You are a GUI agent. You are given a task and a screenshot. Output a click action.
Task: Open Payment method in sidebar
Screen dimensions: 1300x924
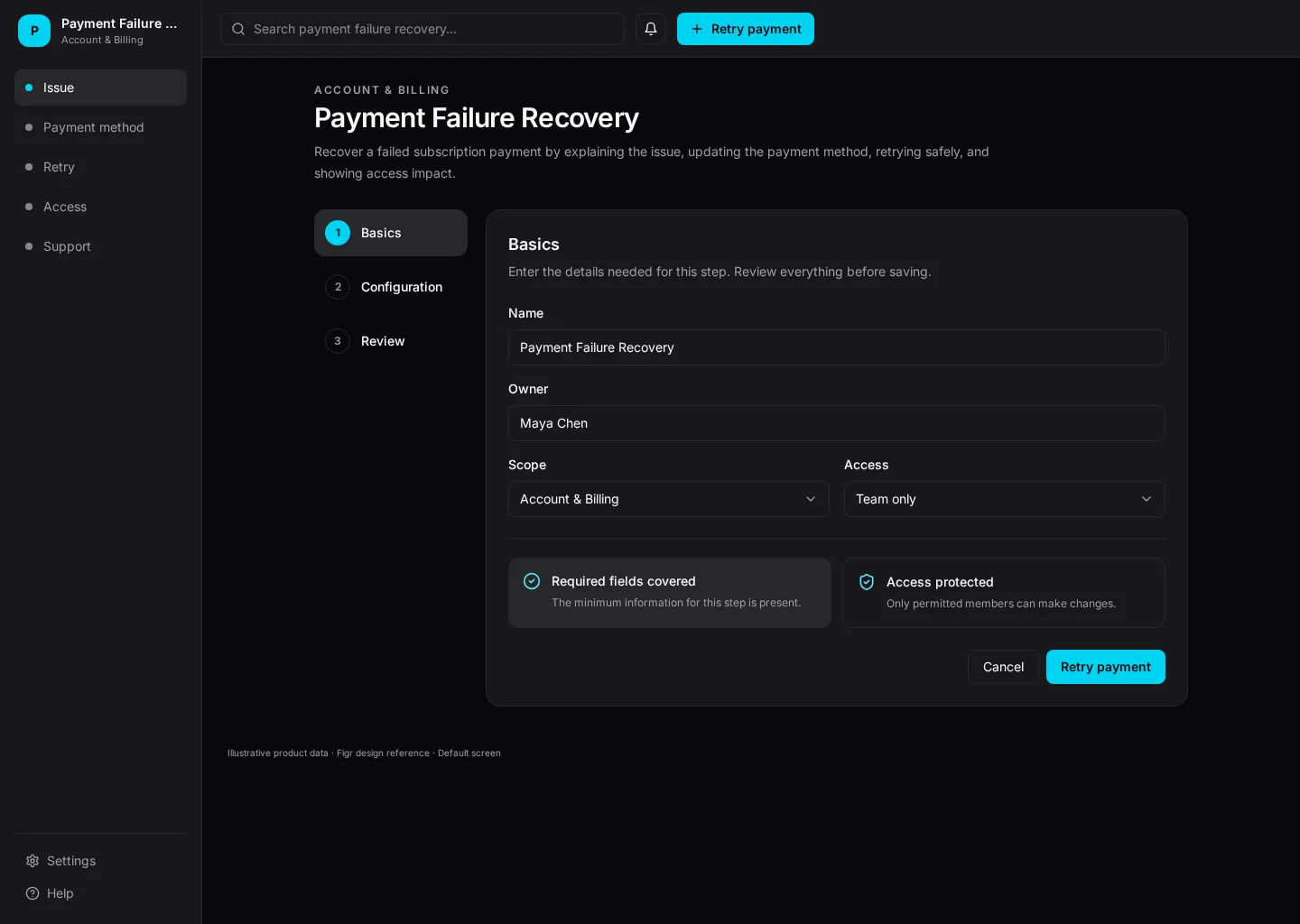(100, 127)
